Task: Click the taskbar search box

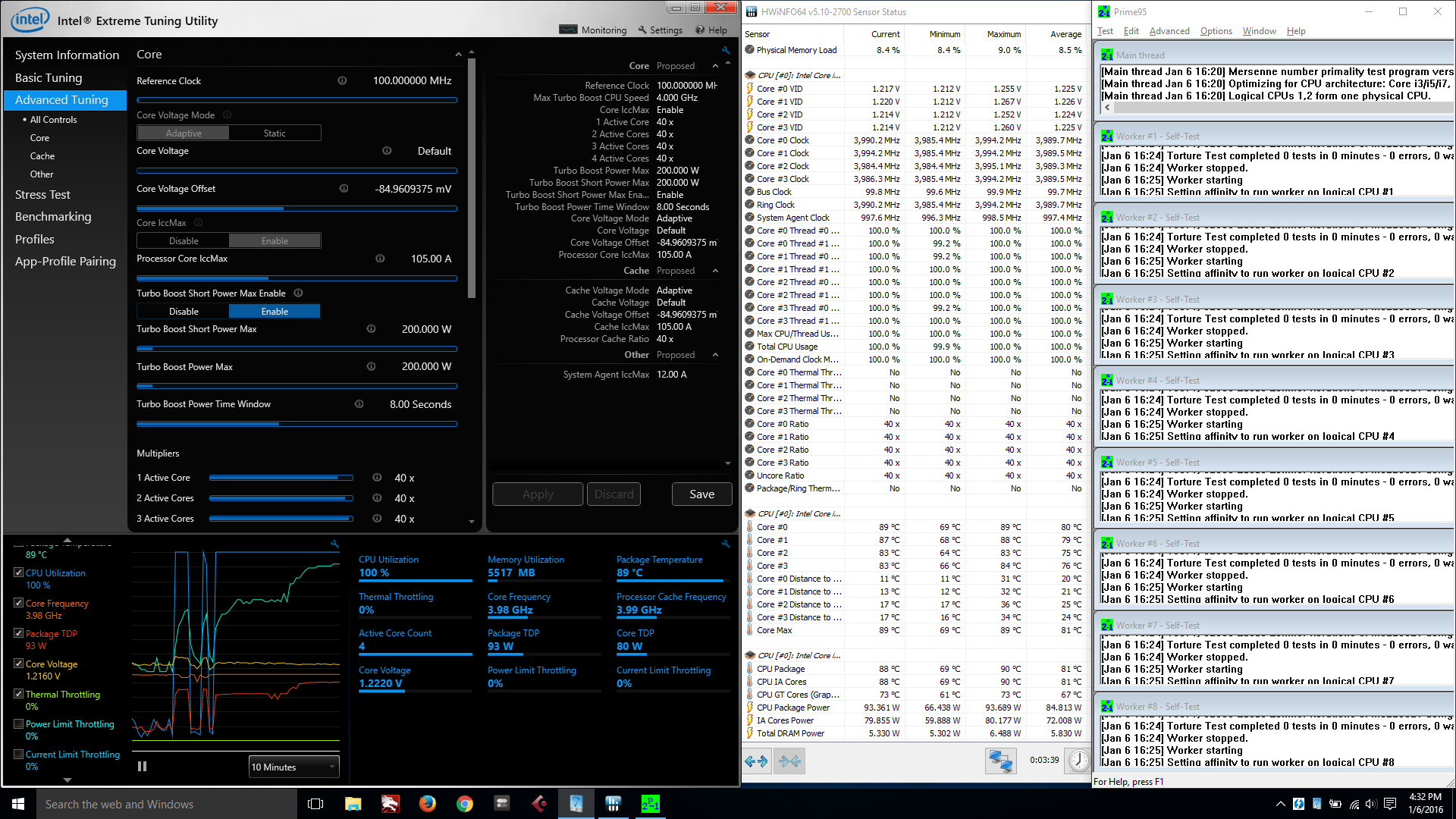Action: coord(167,804)
